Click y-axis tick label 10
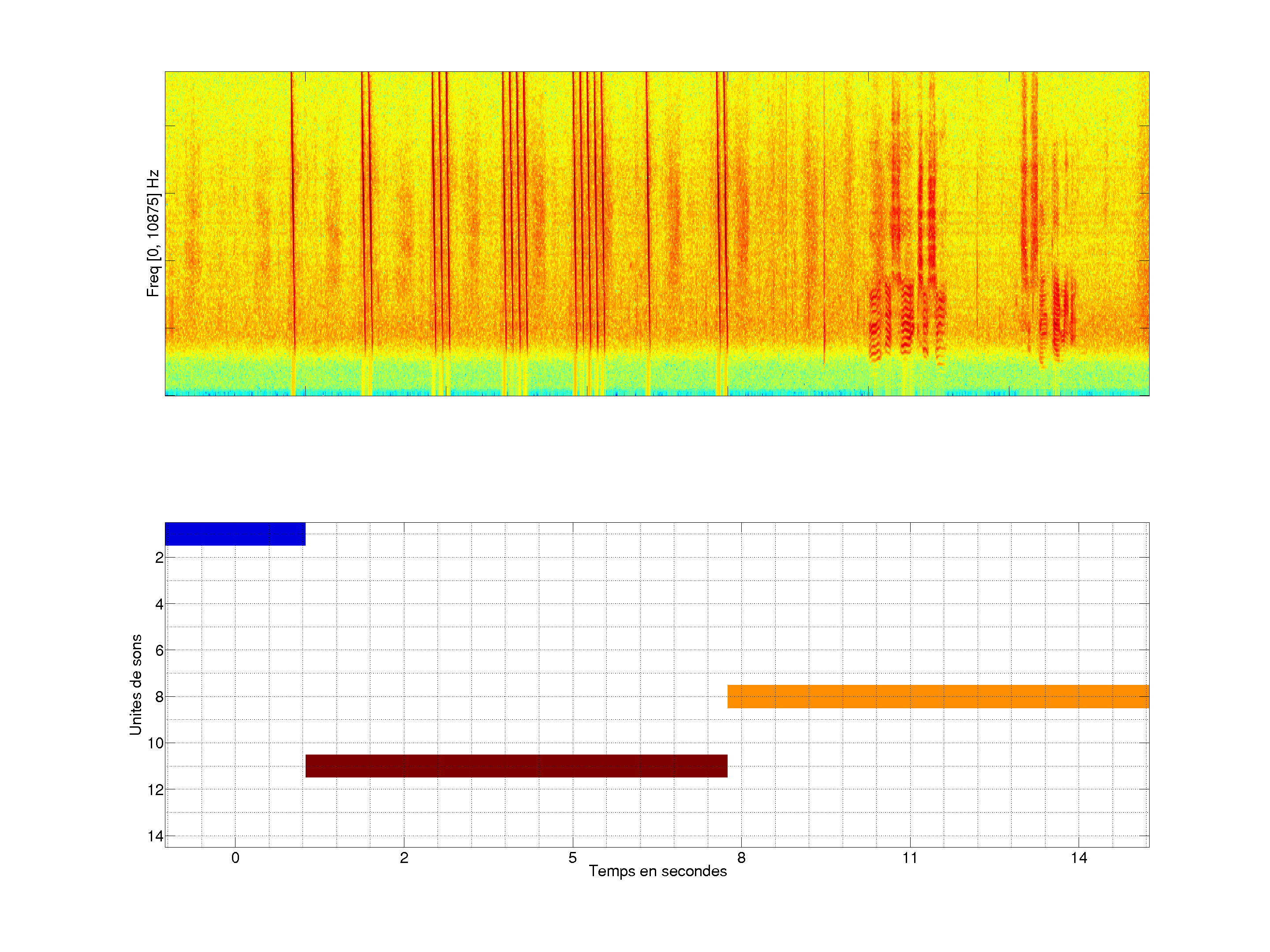 click(156, 743)
